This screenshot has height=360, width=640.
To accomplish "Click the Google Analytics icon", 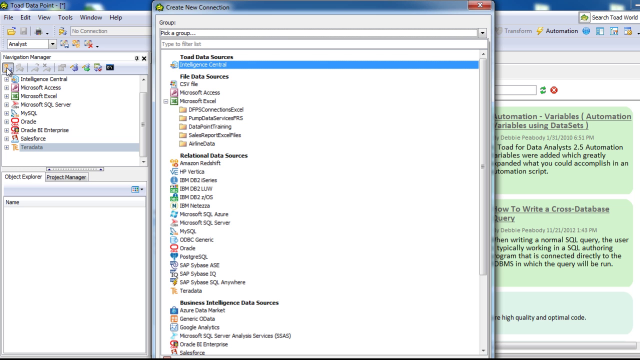I will coord(174,327).
